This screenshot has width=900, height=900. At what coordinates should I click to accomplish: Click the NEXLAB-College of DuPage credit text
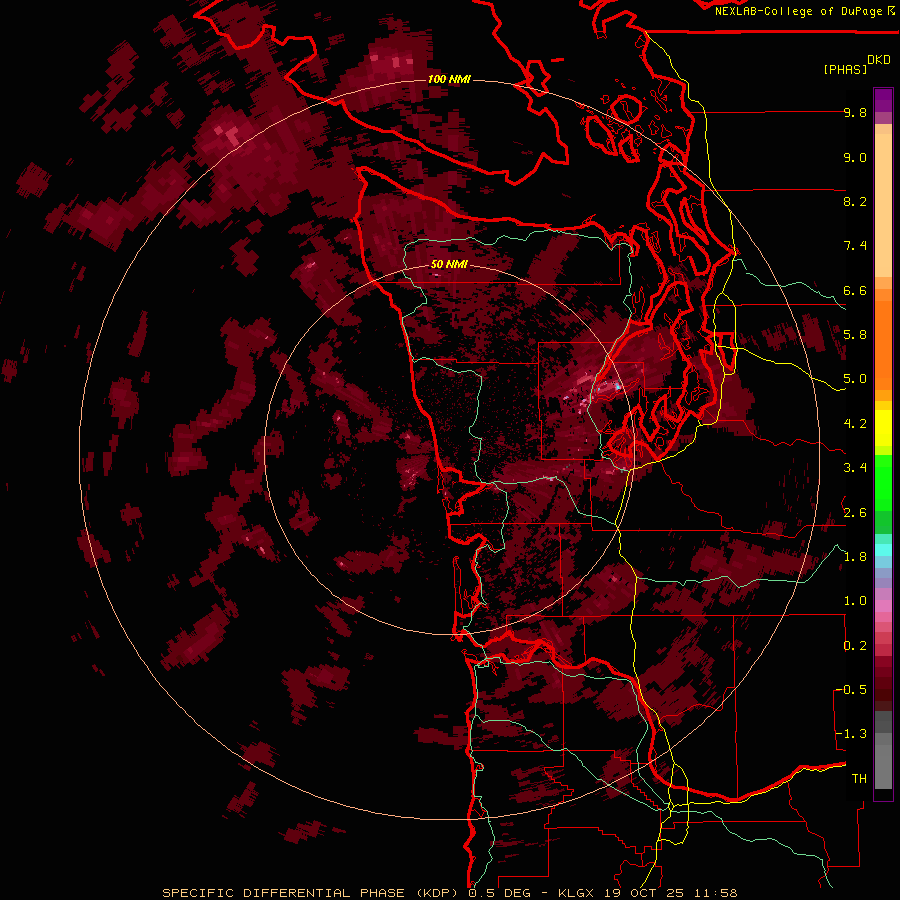tap(798, 11)
